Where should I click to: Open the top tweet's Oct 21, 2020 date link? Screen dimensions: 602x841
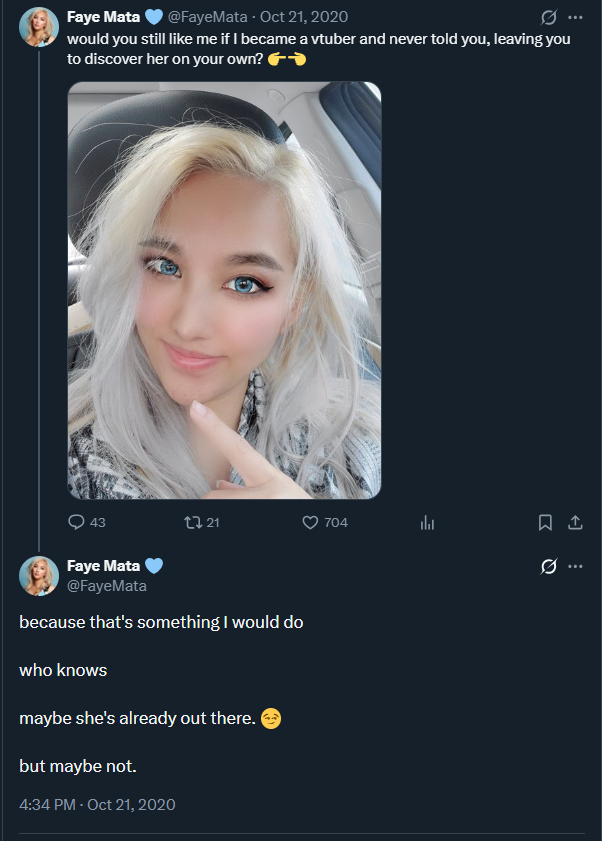pyautogui.click(x=304, y=16)
